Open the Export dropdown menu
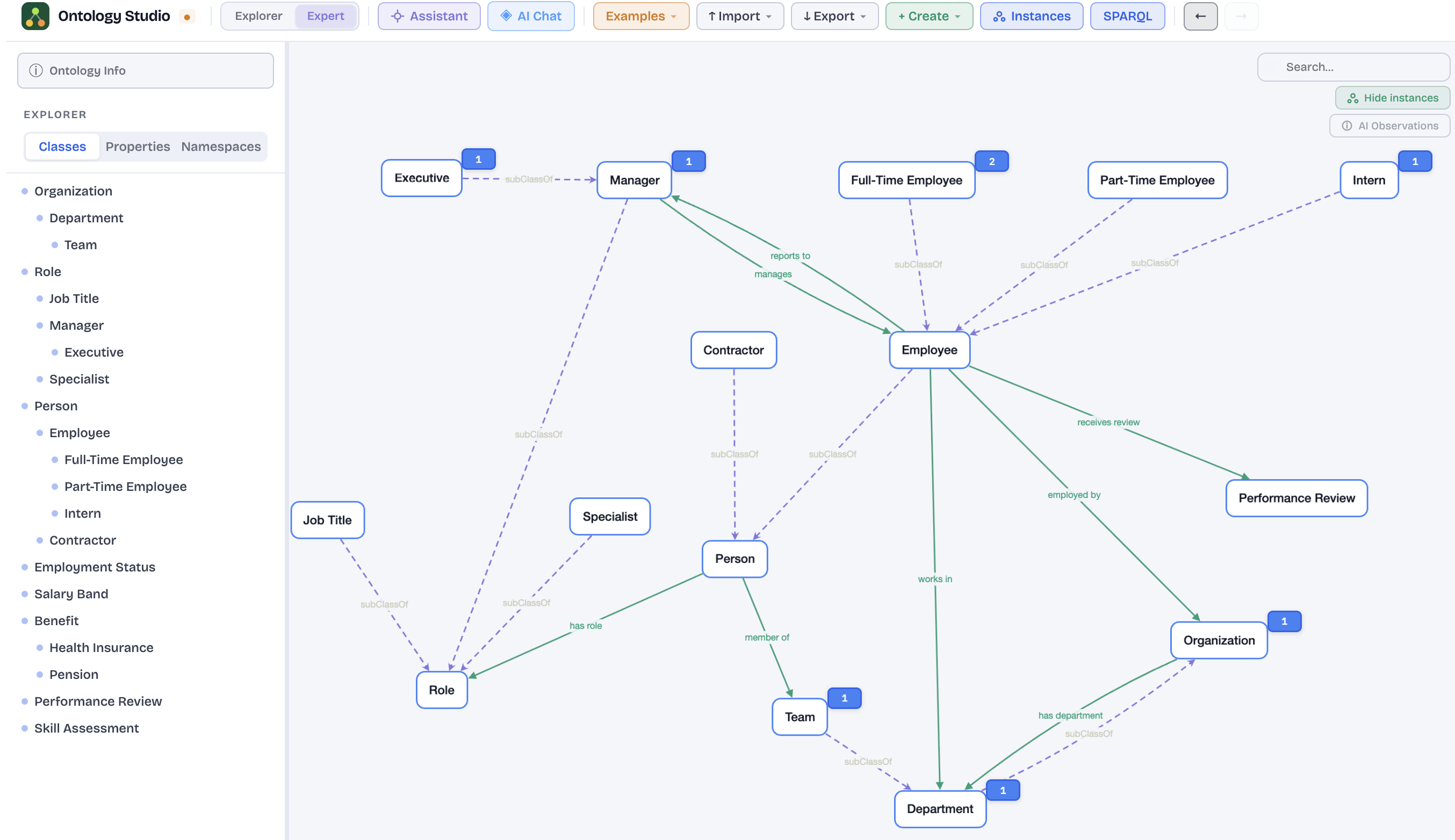The image size is (1455, 840). tap(834, 16)
